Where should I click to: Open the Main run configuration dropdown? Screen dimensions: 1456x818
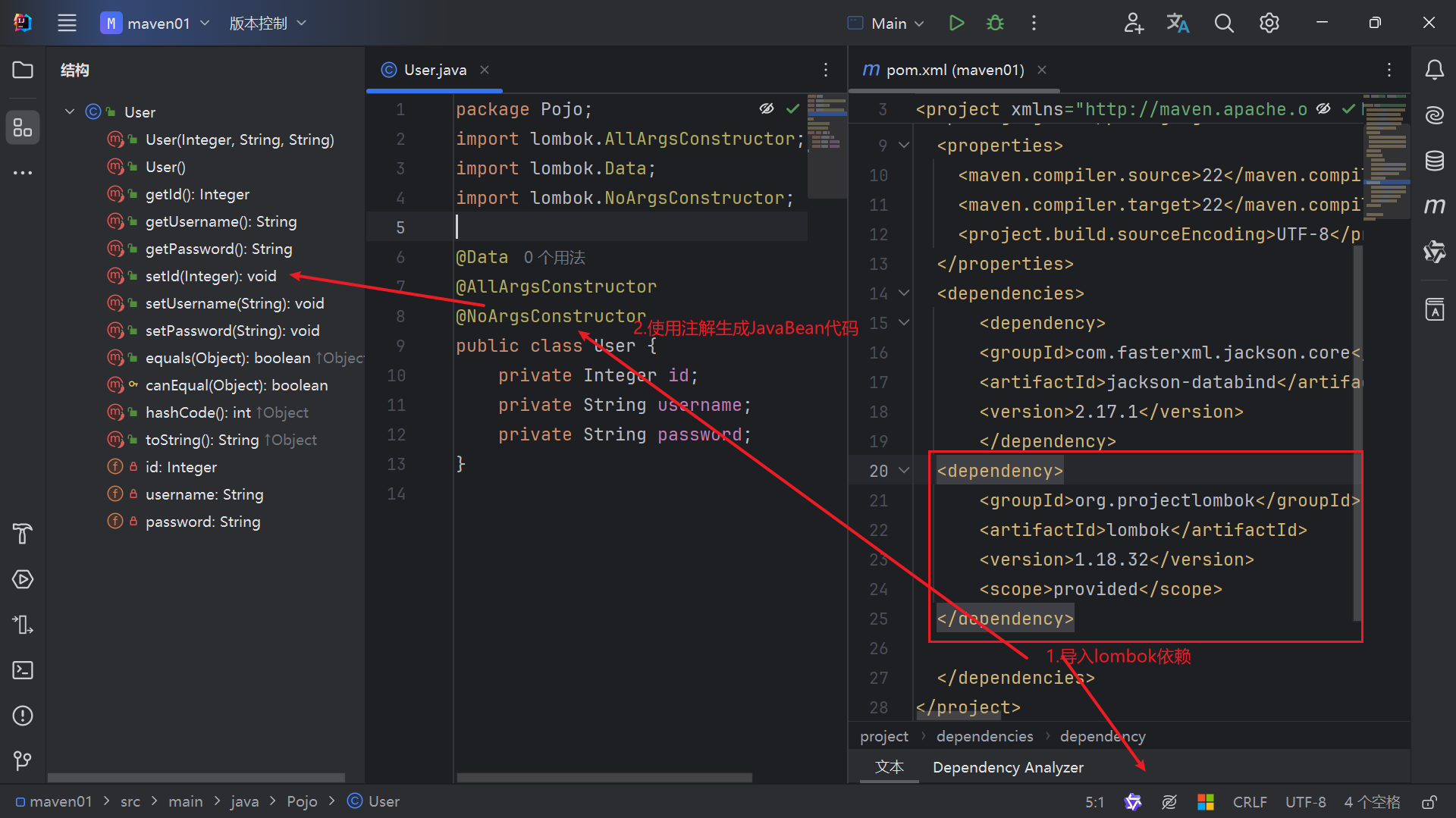coord(886,23)
